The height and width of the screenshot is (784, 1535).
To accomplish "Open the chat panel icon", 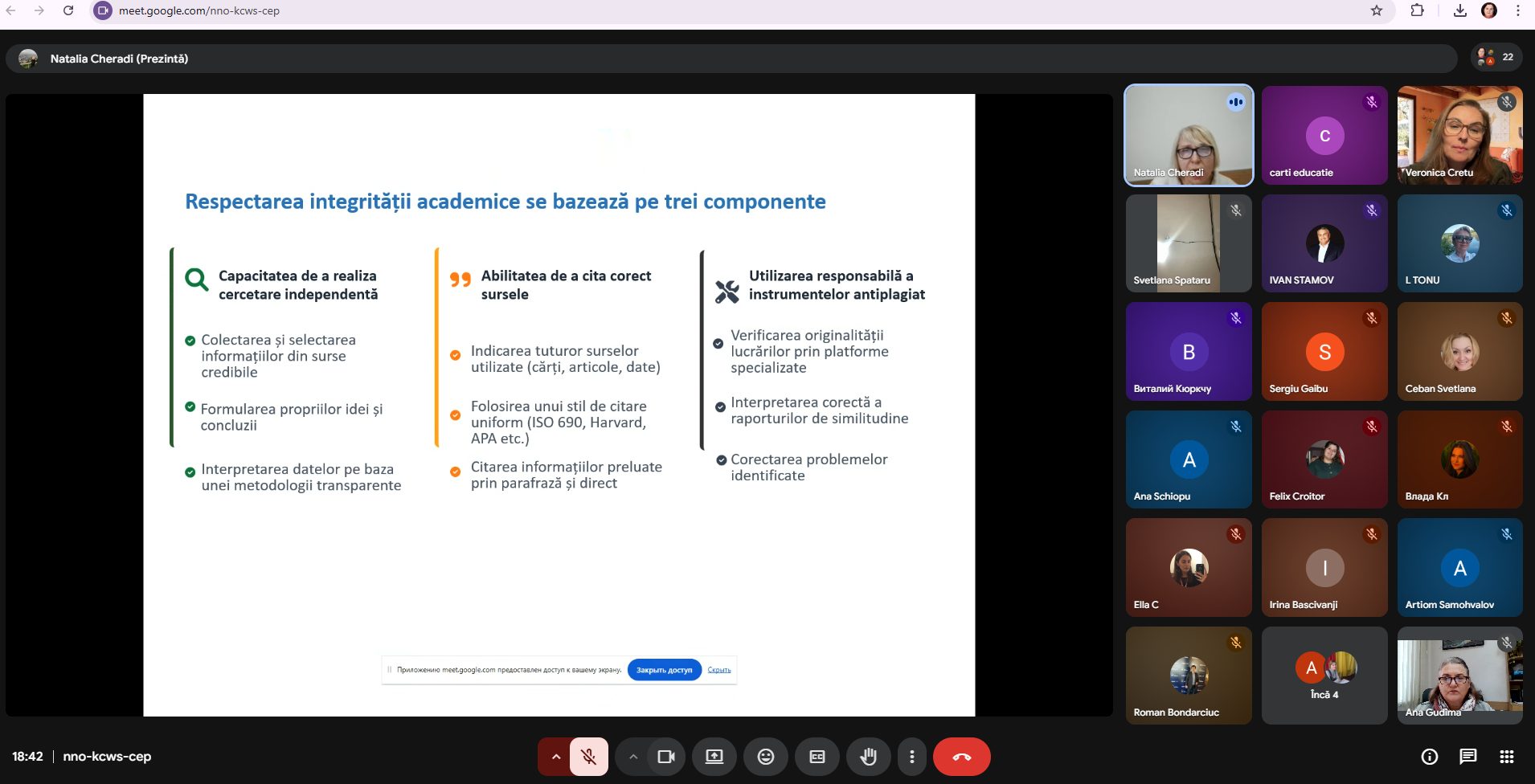I will [1467, 757].
